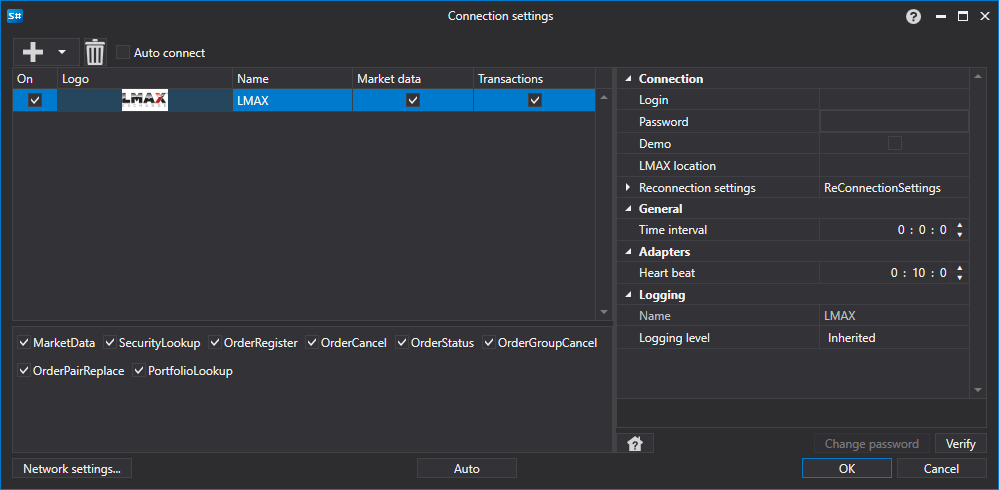Enable the Auto connect checkbox
Screen dimensions: 999x490
(123, 52)
